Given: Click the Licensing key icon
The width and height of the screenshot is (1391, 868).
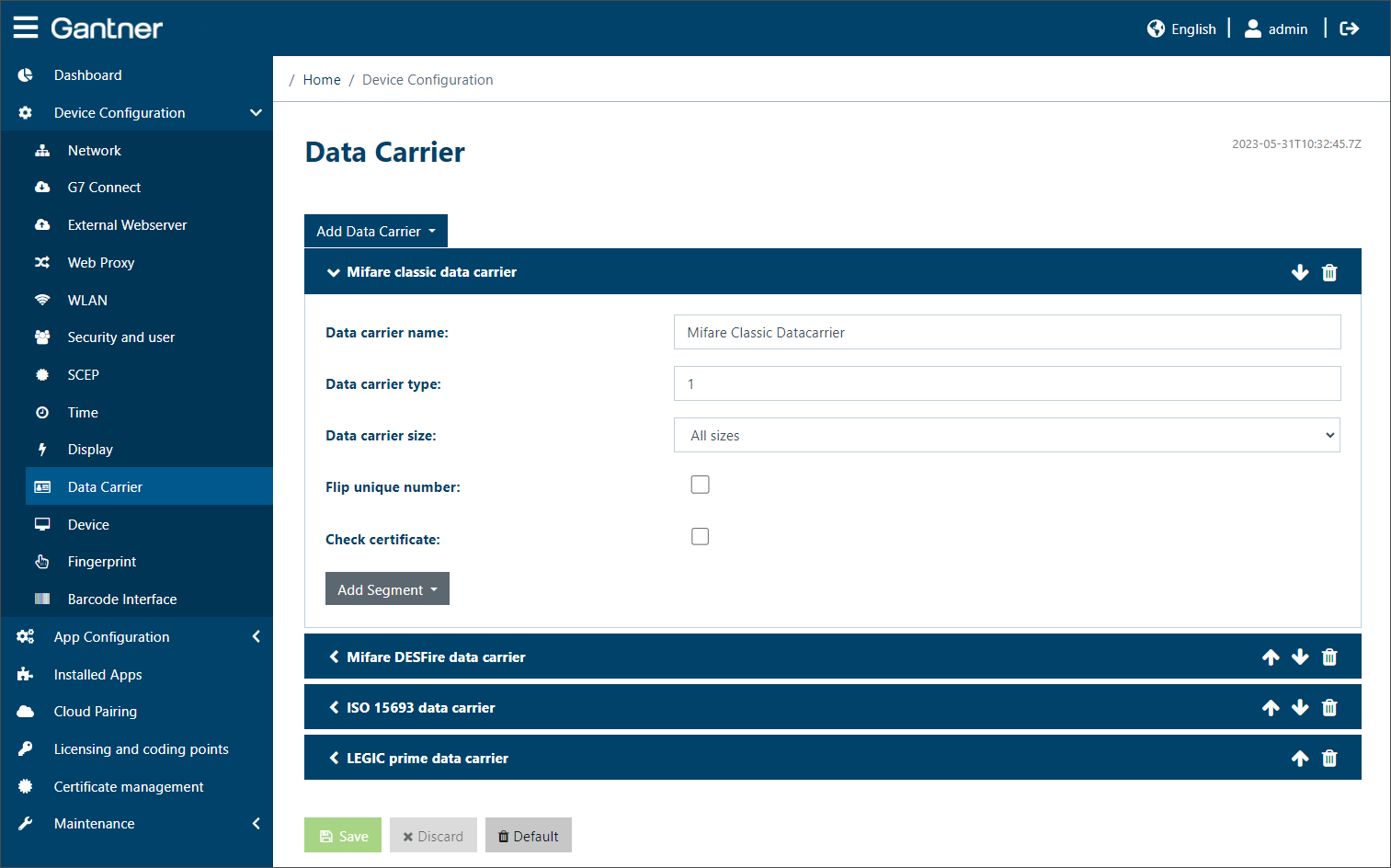Looking at the screenshot, I should pyautogui.click(x=26, y=748).
